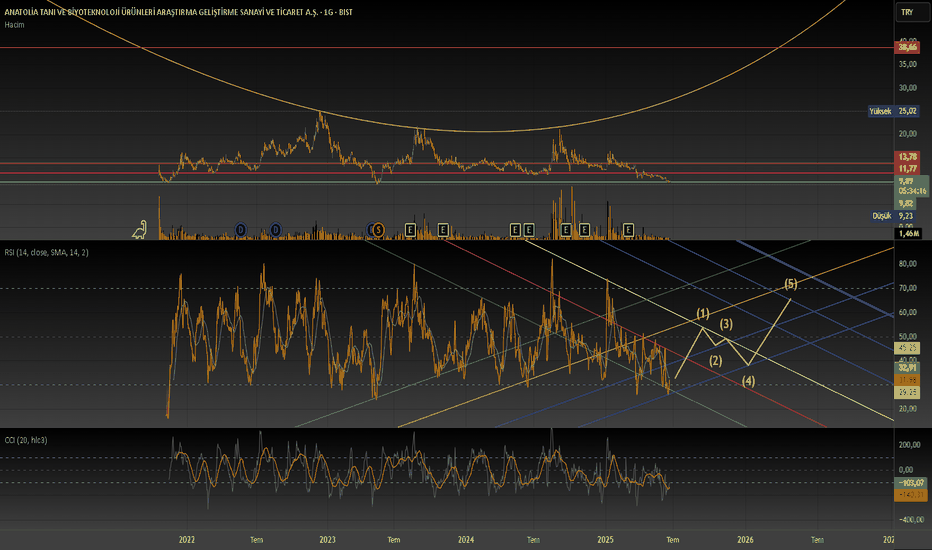
Task: Select the (2) Elliott wave label
Action: tap(715, 361)
